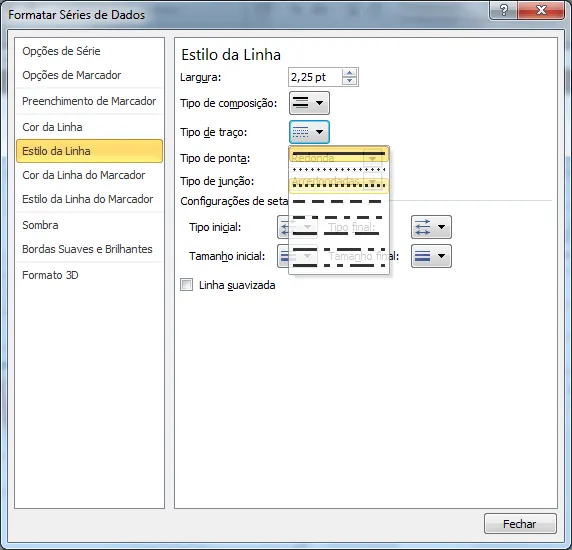Pick the square dot dash style
This screenshot has width=572, height=550.
[x=339, y=186]
